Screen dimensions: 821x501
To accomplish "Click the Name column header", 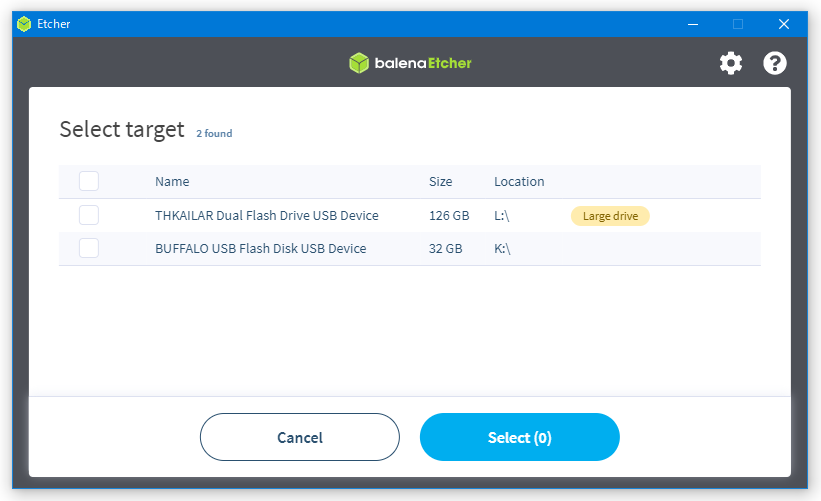I will (172, 182).
